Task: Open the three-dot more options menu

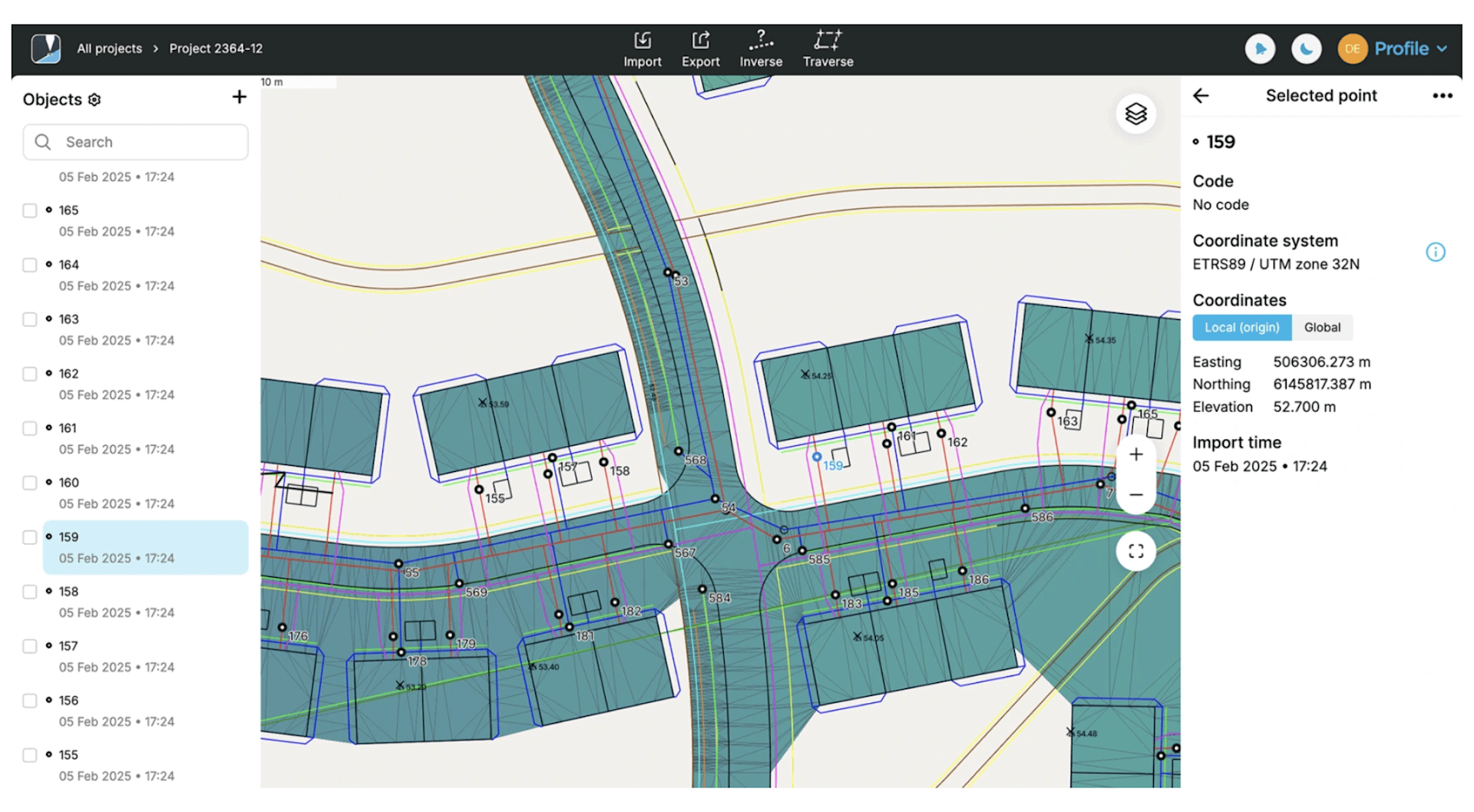Action: 1442,96
